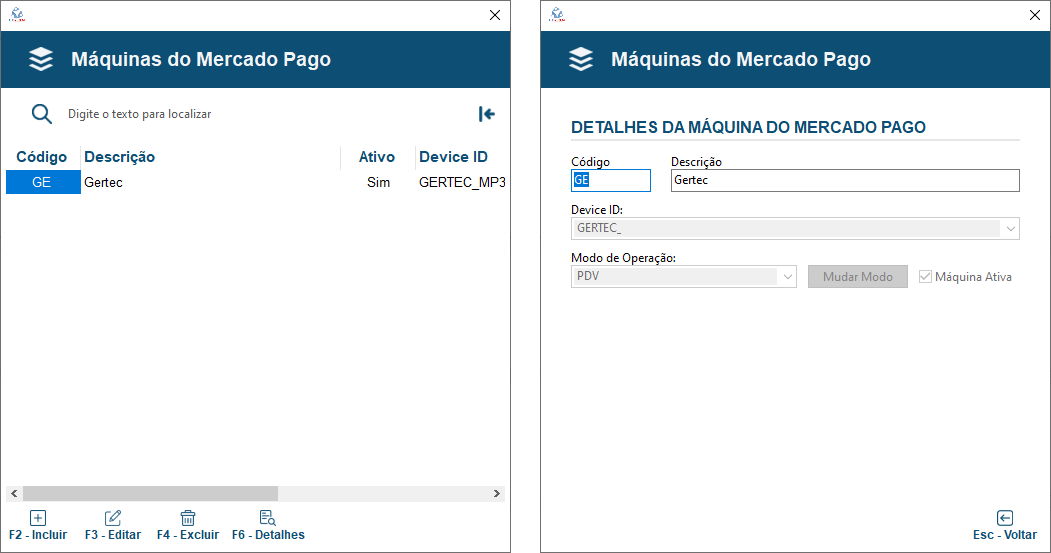Sort by the Ativo column header

[x=377, y=157]
